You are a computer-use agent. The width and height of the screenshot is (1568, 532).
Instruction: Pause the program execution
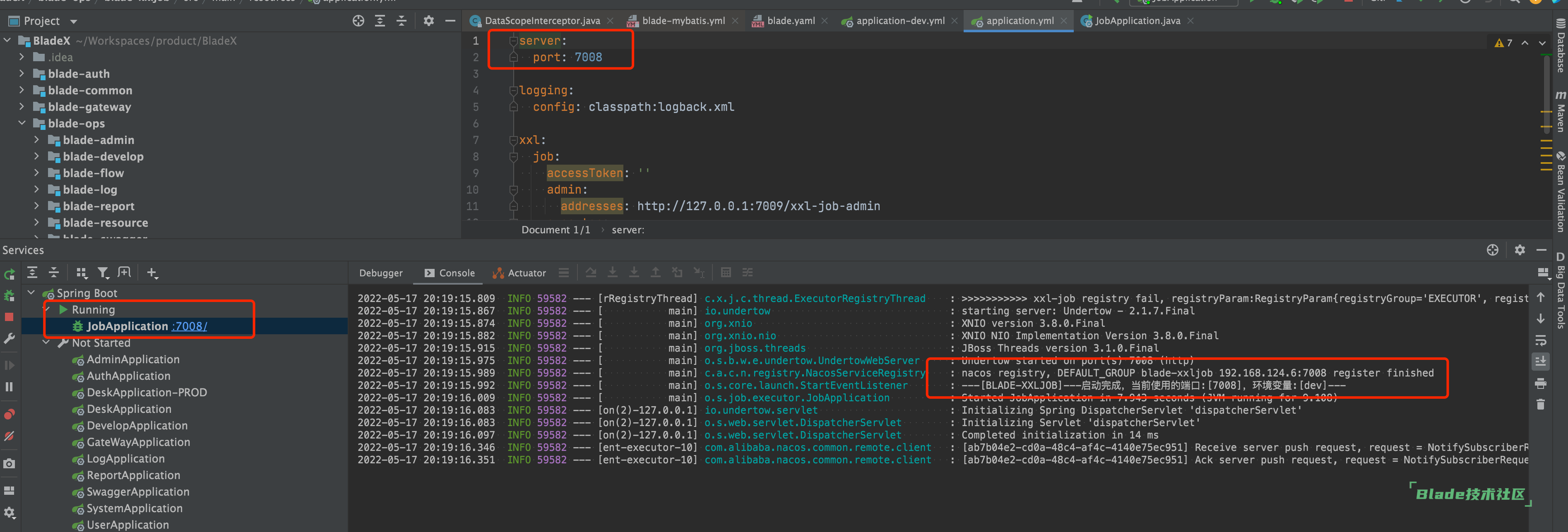pyautogui.click(x=9, y=387)
